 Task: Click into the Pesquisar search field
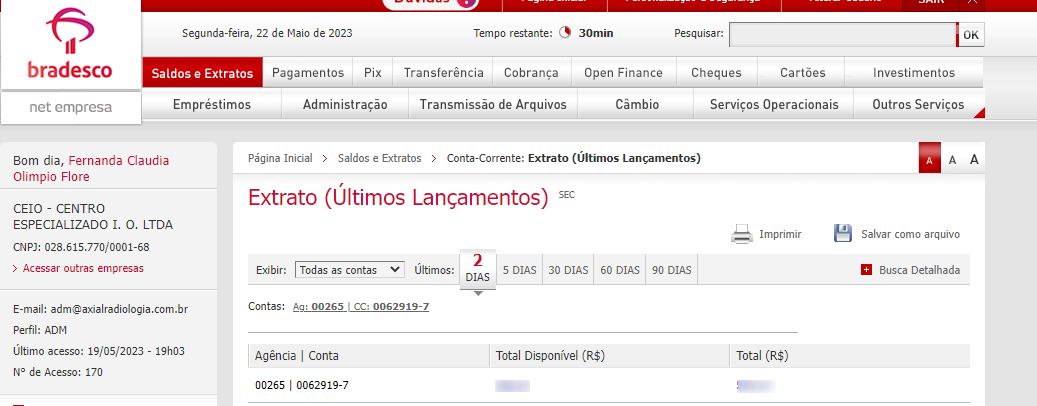point(843,35)
